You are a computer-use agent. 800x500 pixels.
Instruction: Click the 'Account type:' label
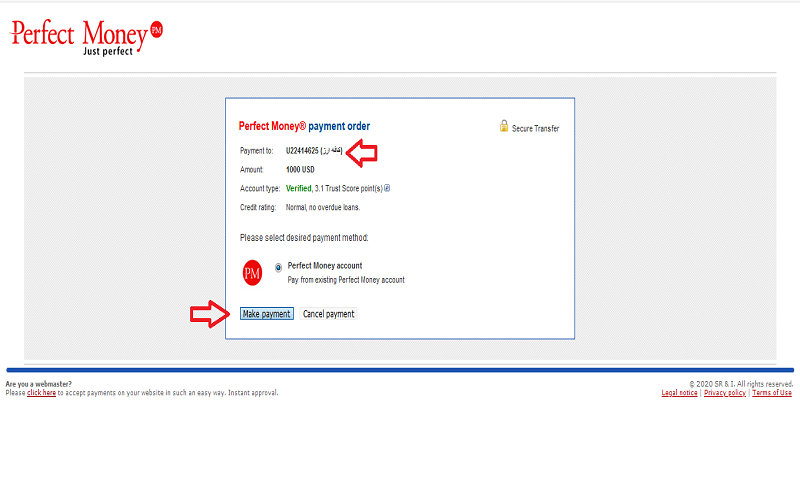pyautogui.click(x=260, y=188)
